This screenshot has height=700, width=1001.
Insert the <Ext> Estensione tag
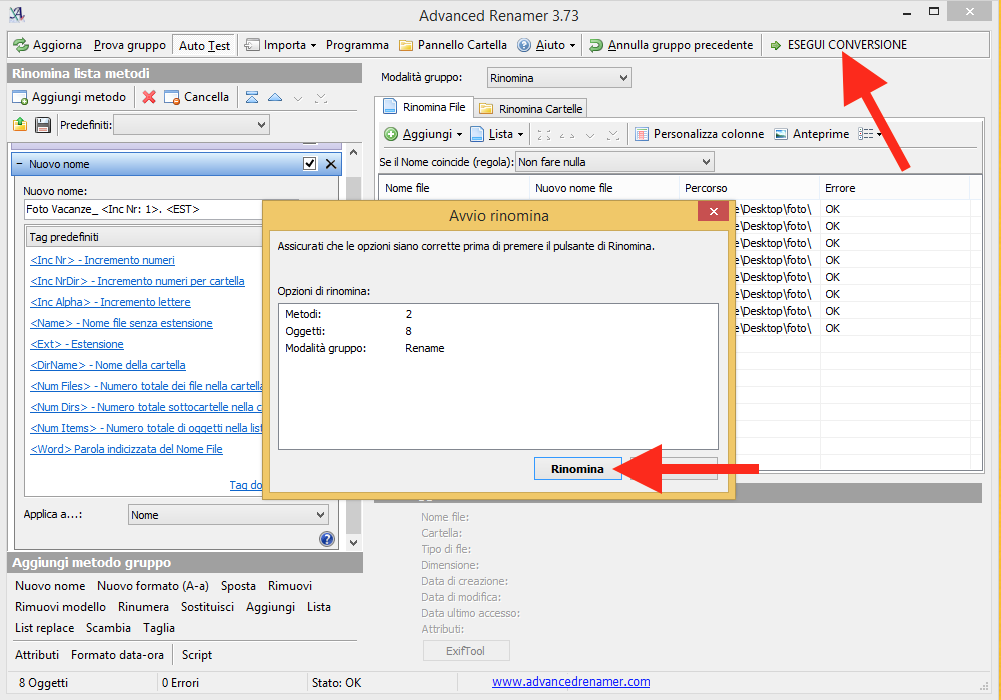tap(77, 345)
